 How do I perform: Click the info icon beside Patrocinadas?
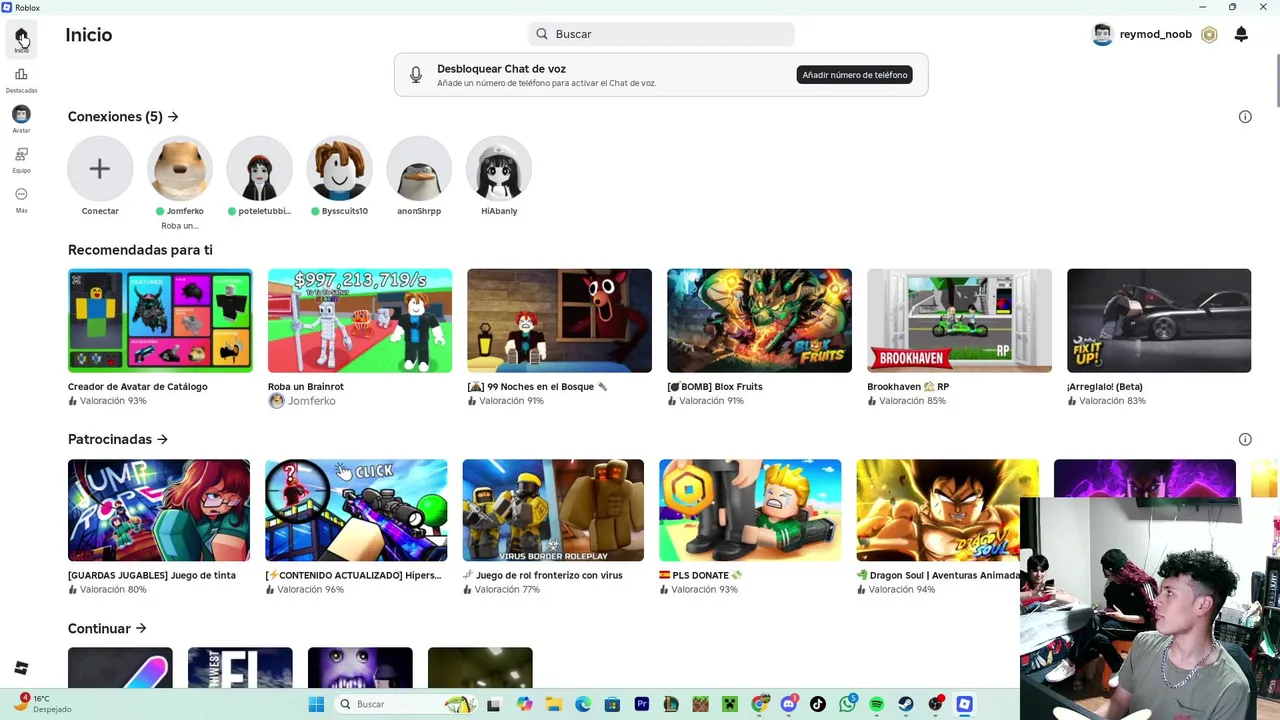(x=1245, y=439)
